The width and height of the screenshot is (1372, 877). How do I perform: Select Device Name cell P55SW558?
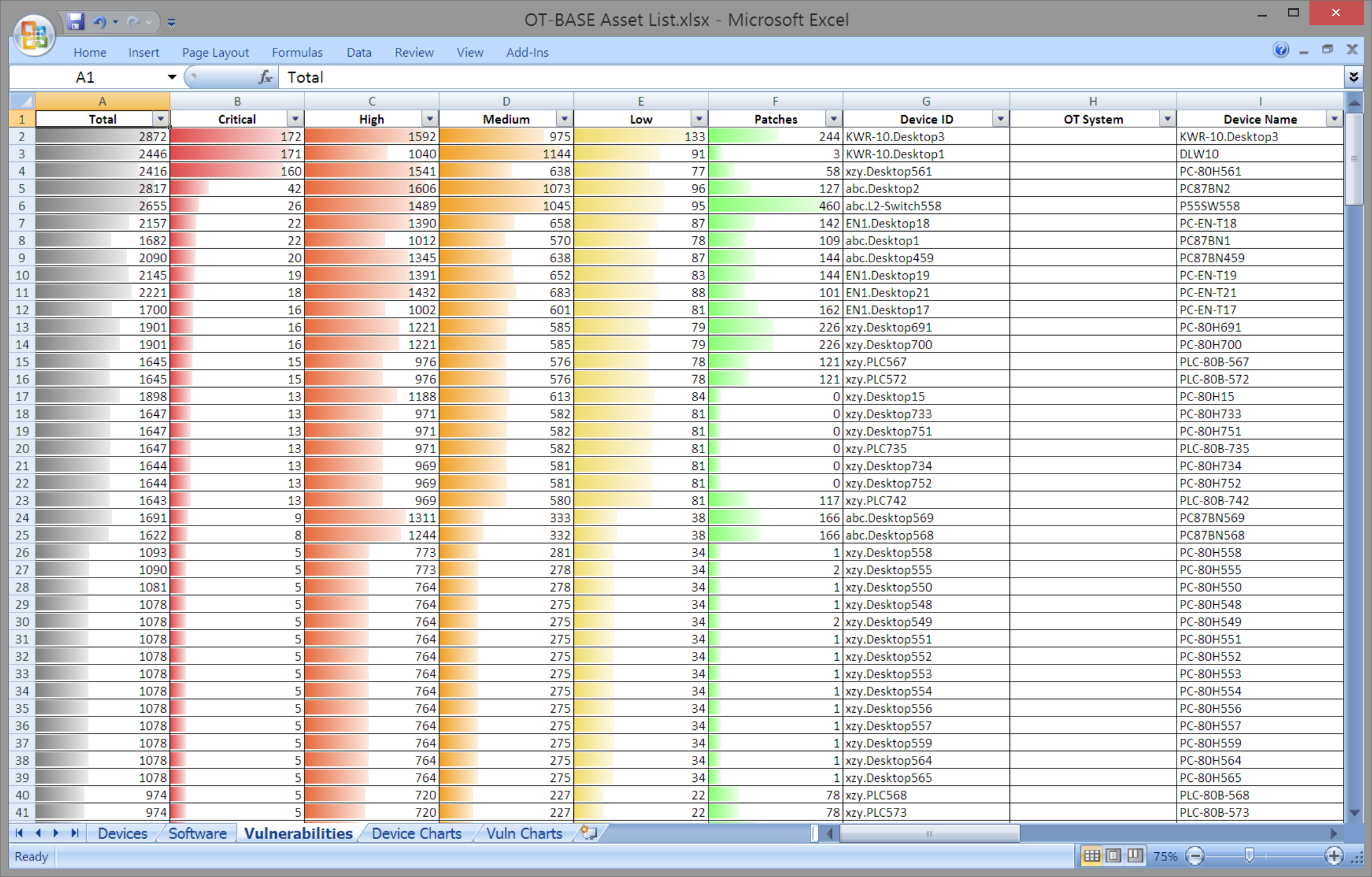click(1260, 206)
